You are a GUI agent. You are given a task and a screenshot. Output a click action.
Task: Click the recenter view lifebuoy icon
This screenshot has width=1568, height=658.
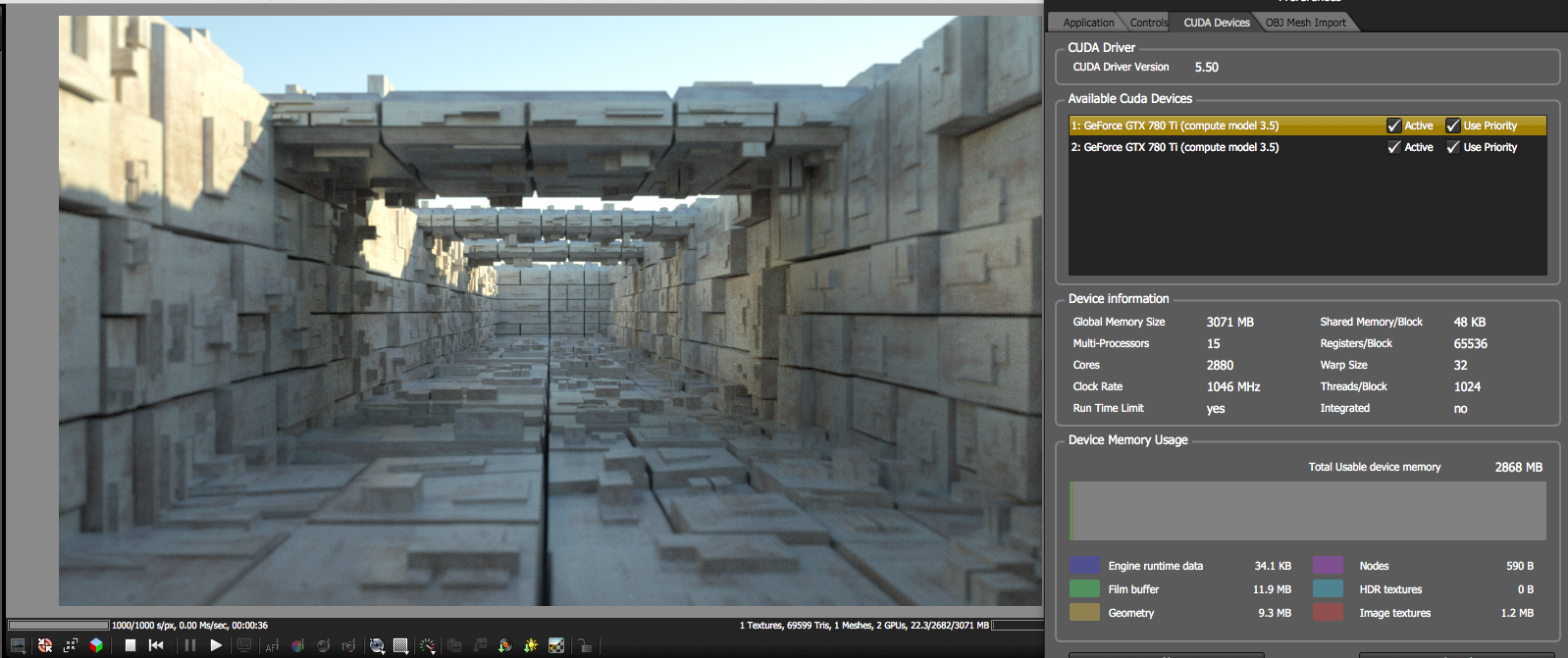(x=44, y=645)
